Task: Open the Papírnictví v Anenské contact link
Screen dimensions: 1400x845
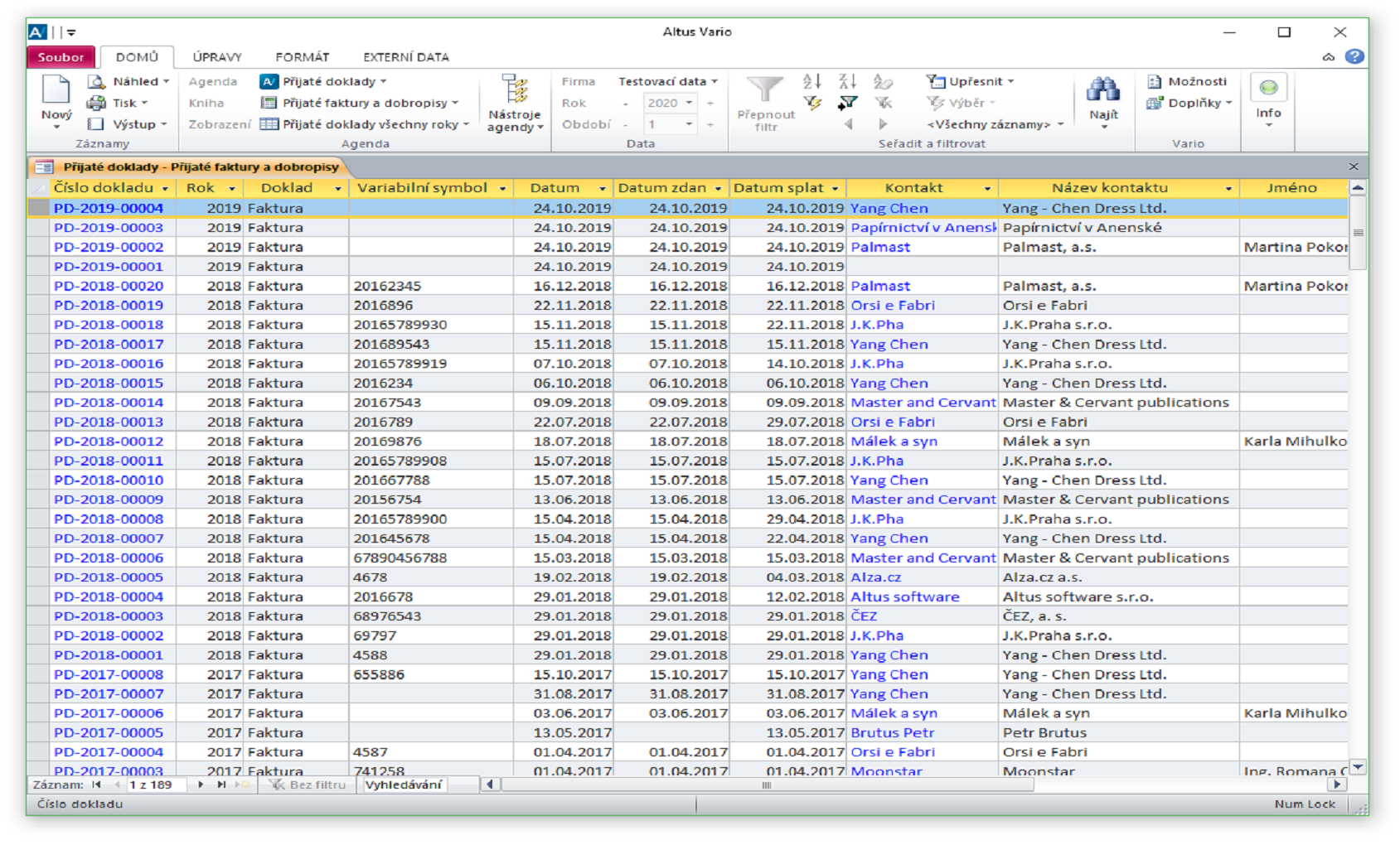Action: click(x=923, y=228)
